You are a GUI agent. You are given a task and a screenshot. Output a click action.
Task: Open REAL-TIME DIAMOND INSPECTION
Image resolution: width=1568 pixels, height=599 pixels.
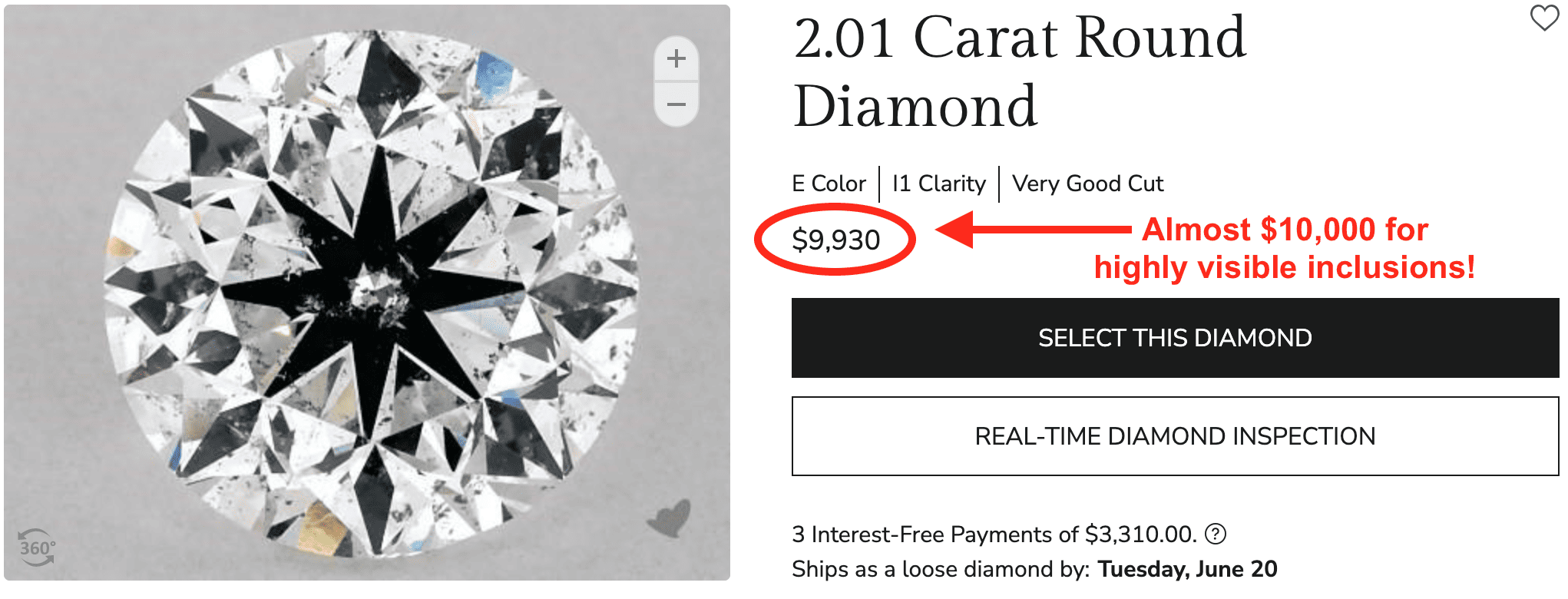coord(1175,436)
